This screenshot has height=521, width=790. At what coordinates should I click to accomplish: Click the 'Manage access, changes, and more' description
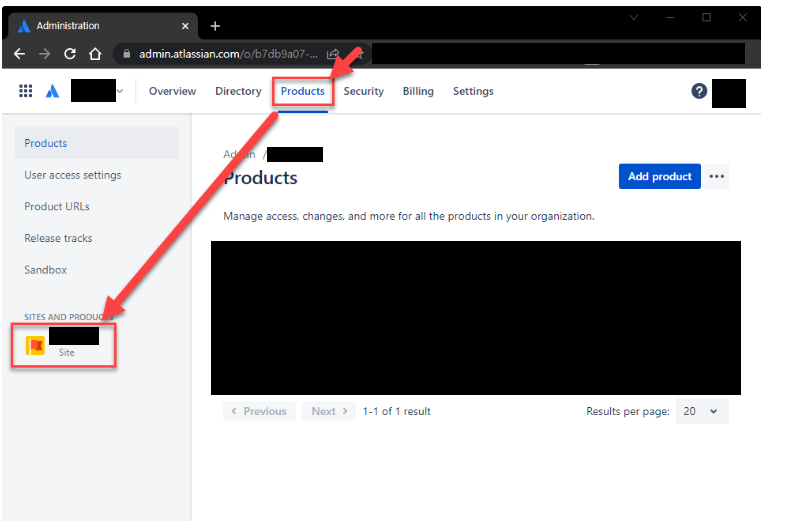pos(409,216)
